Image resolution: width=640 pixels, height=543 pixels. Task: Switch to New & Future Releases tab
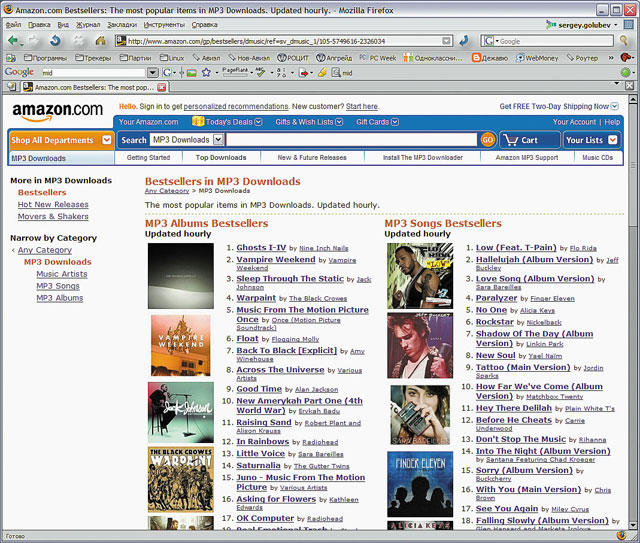(x=312, y=157)
